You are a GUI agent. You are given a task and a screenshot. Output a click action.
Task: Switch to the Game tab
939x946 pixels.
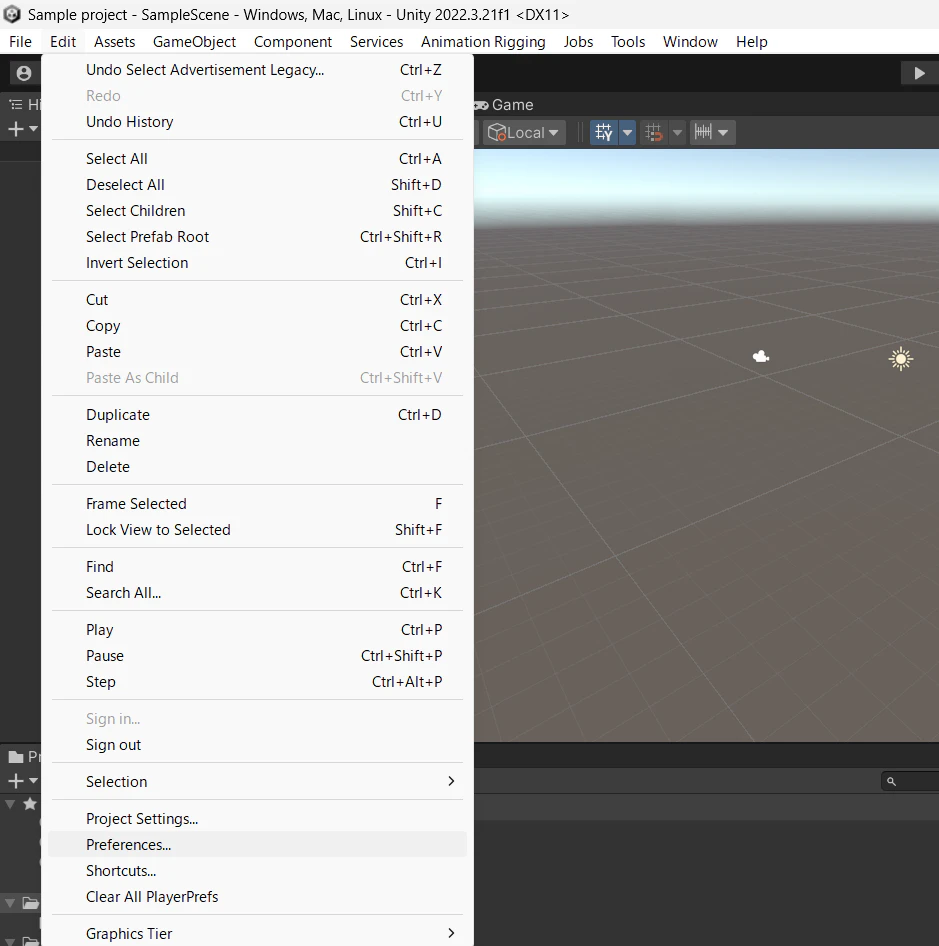click(x=503, y=105)
